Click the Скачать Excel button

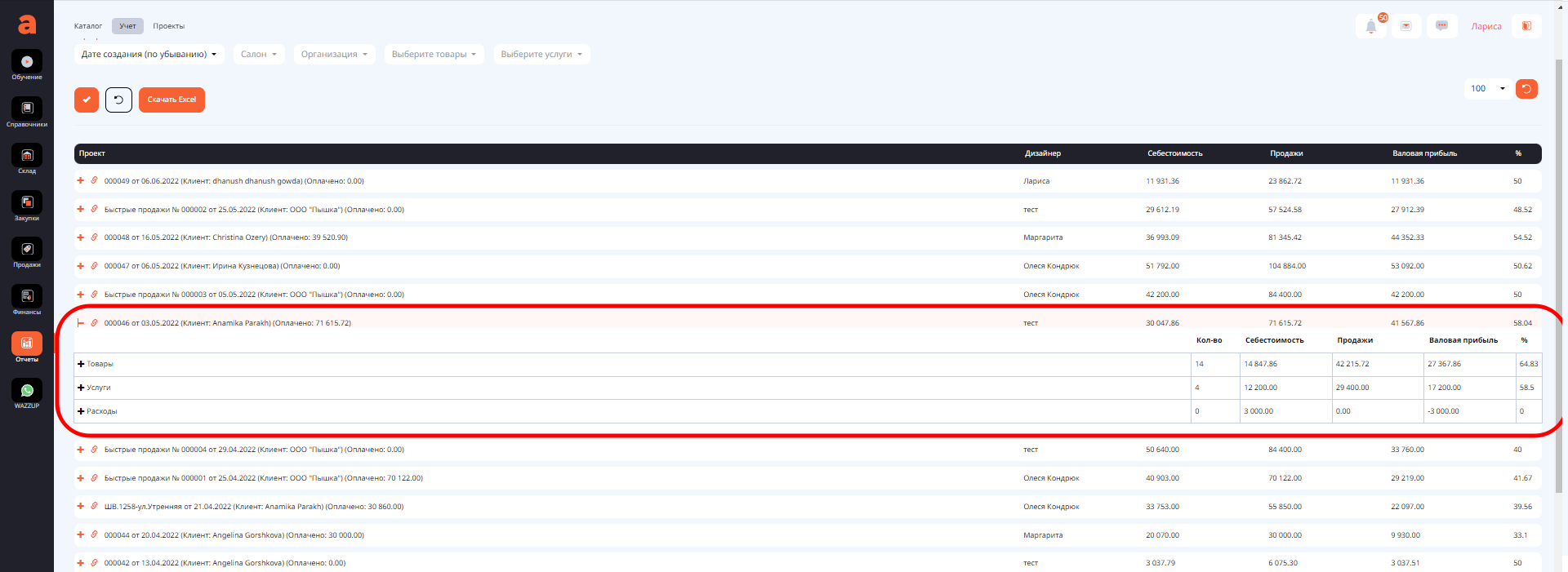171,100
